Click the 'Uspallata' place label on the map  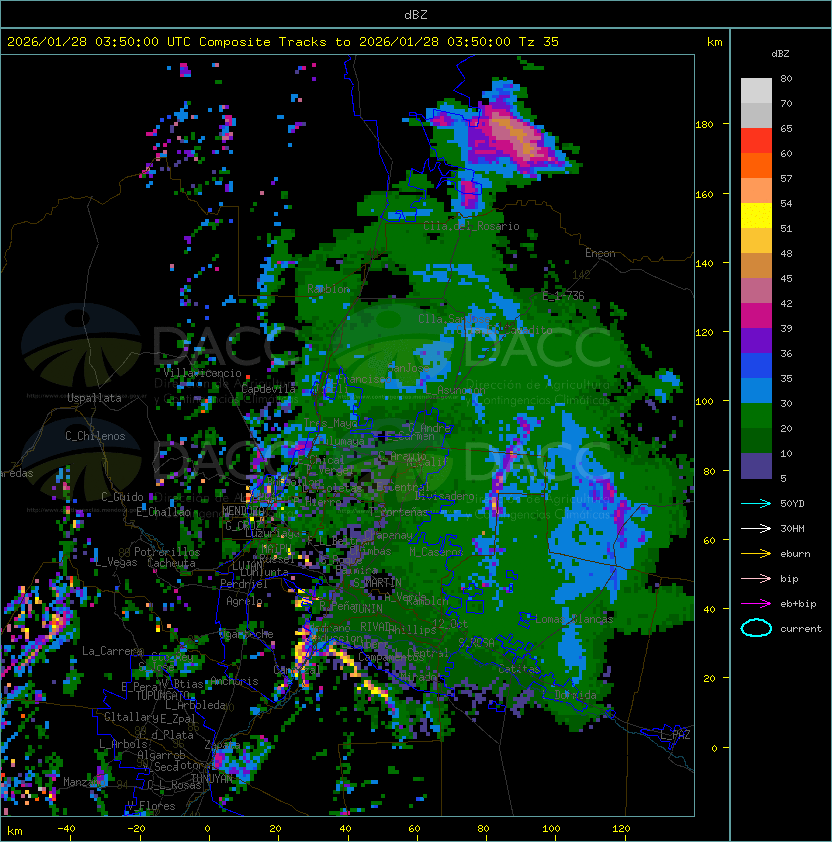[x=94, y=398]
